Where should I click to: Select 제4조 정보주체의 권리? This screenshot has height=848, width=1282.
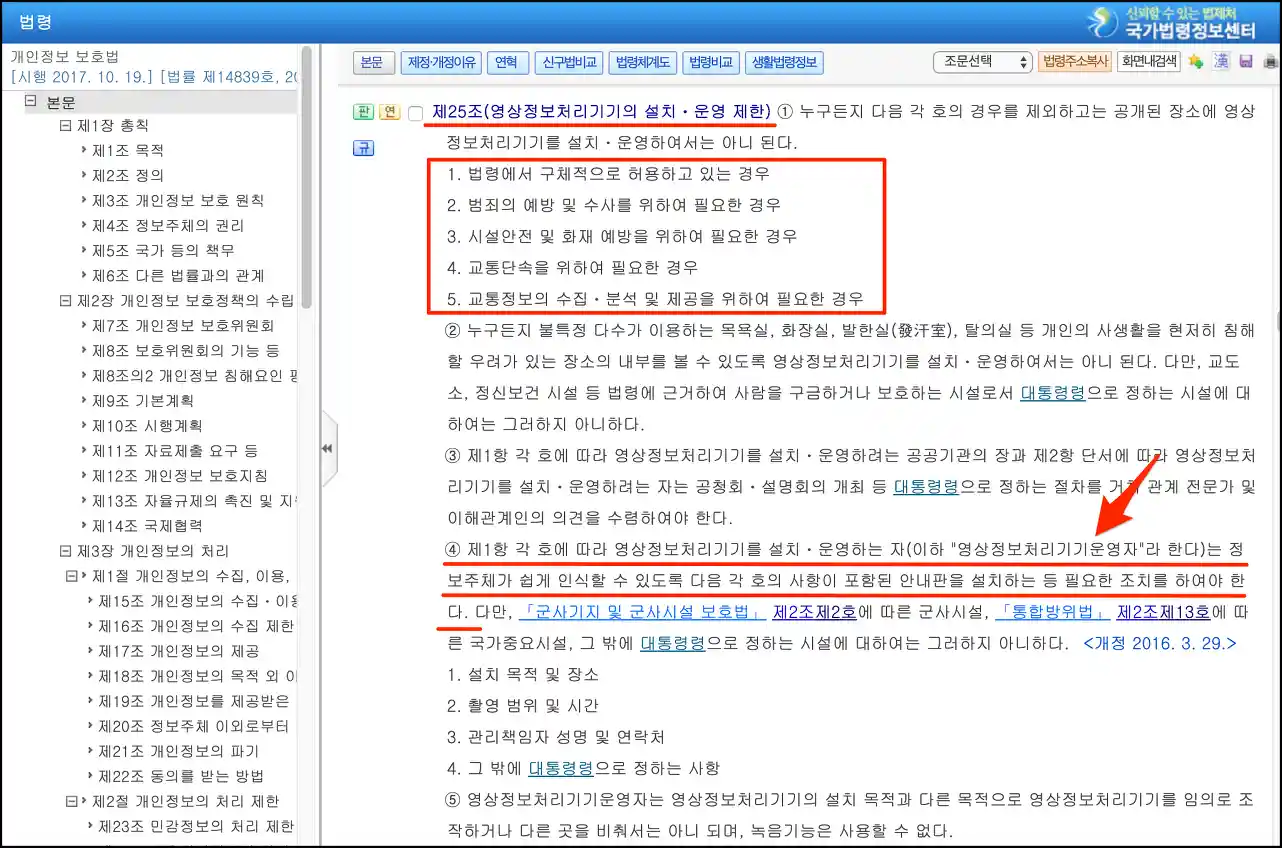pyautogui.click(x=170, y=225)
